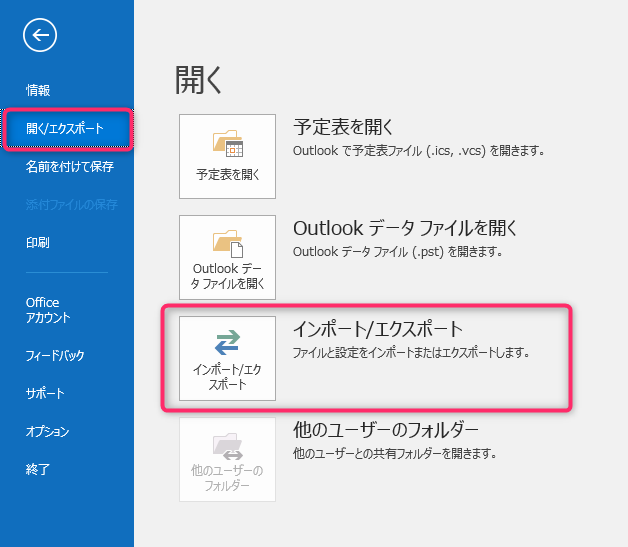Click the 予定表を開く heading text
This screenshot has height=547, width=628.
click(343, 127)
